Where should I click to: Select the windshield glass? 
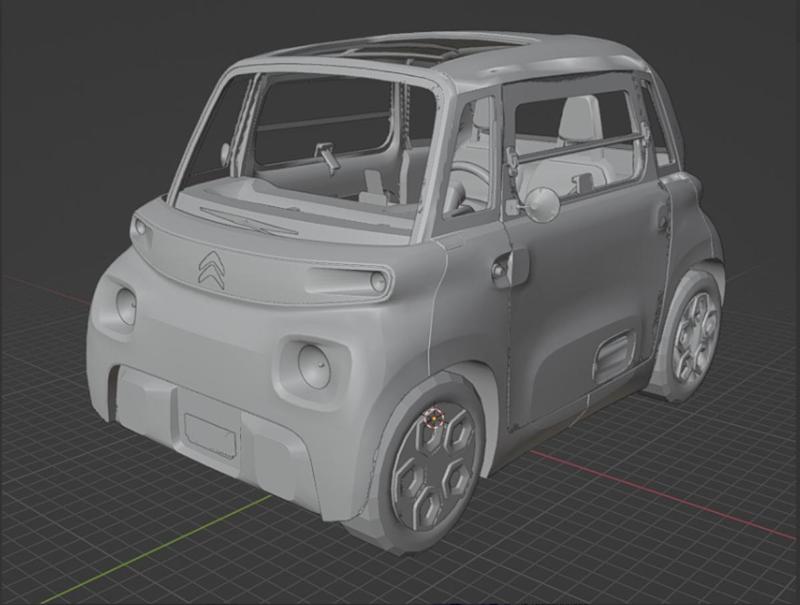click(x=300, y=130)
